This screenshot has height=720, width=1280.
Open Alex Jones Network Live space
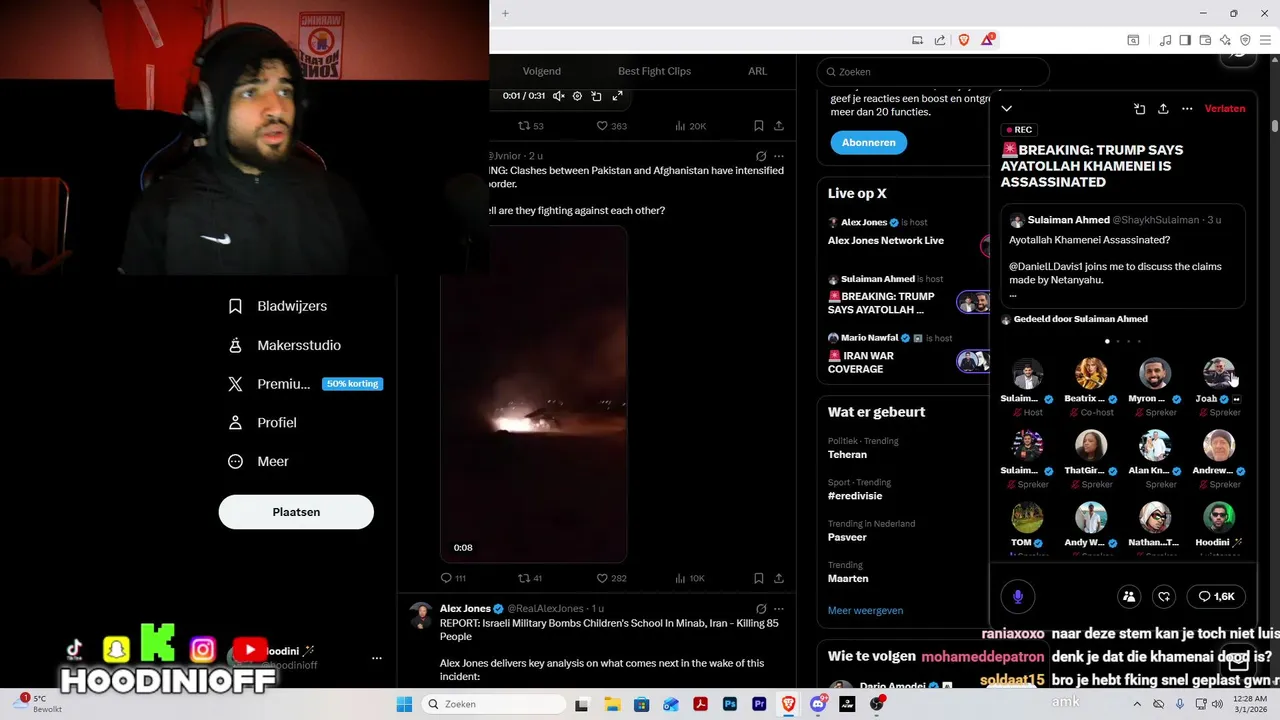(886, 241)
